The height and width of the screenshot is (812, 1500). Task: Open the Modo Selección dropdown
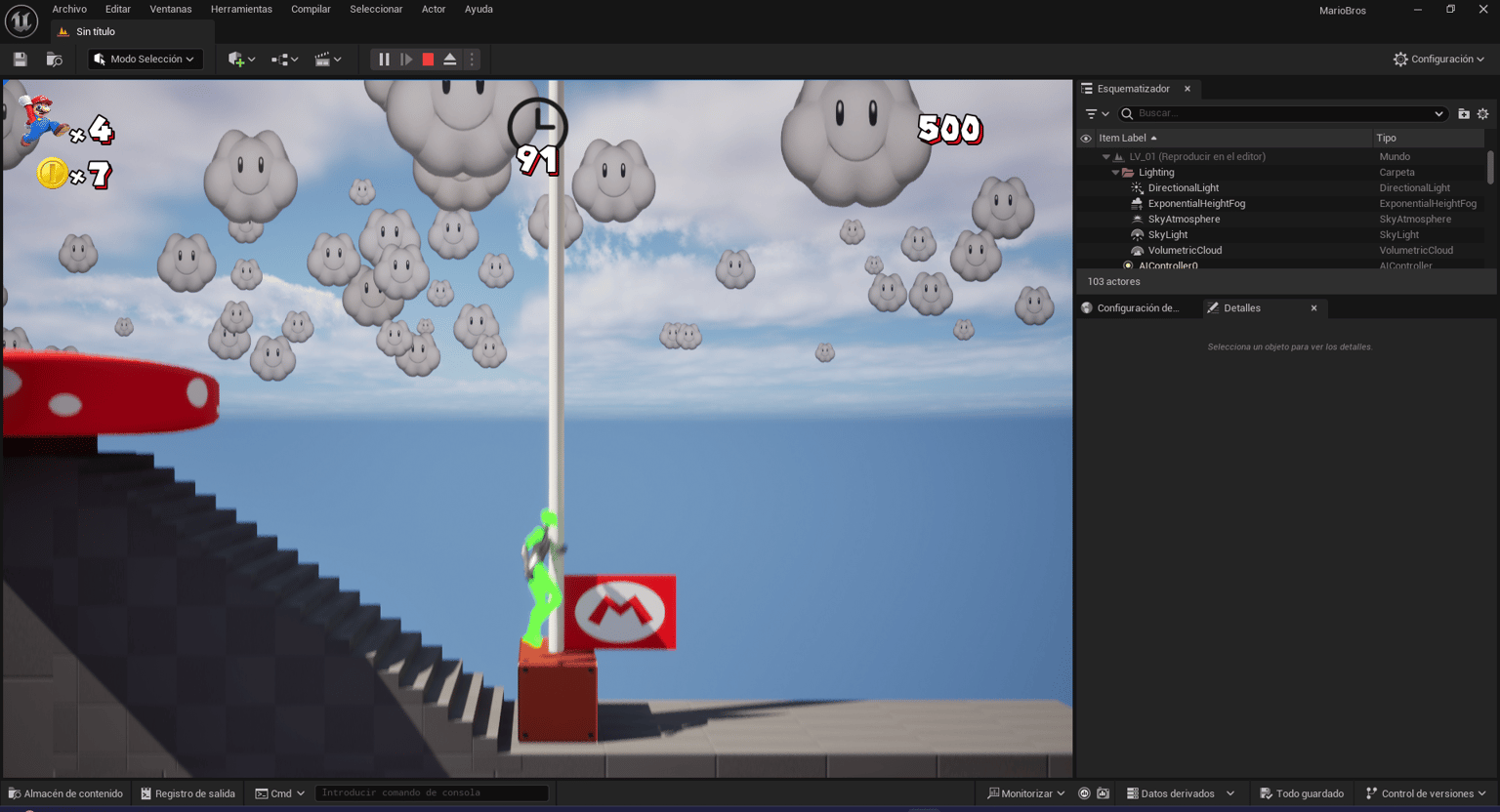[x=145, y=60]
